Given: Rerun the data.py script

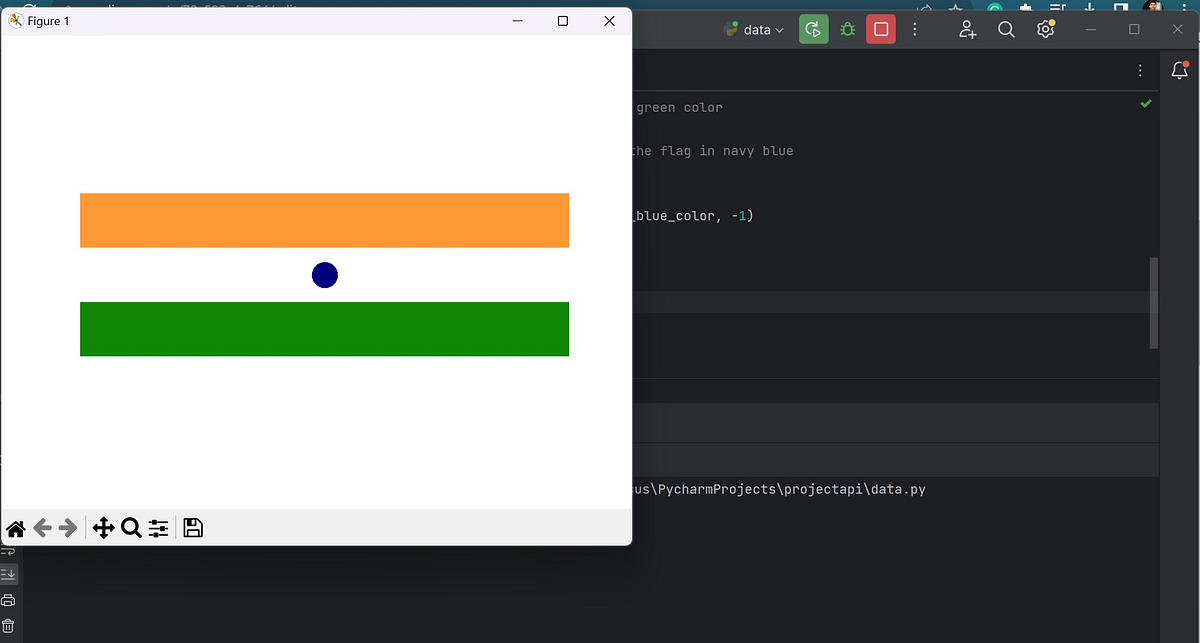Looking at the screenshot, I should [x=813, y=29].
